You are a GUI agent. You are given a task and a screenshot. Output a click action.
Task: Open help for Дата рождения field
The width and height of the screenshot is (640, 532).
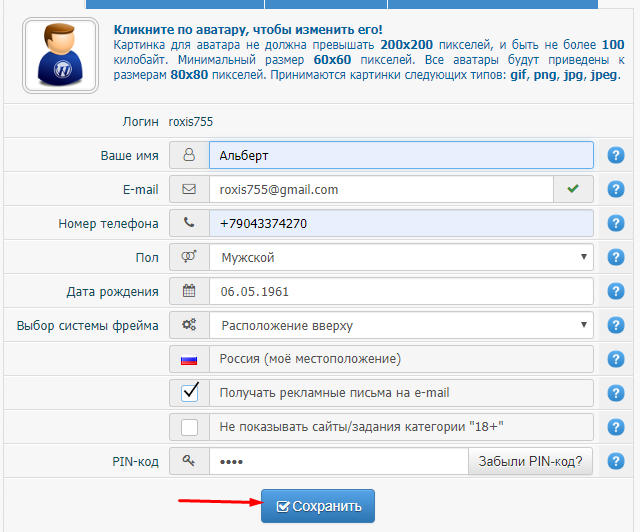coord(616,291)
